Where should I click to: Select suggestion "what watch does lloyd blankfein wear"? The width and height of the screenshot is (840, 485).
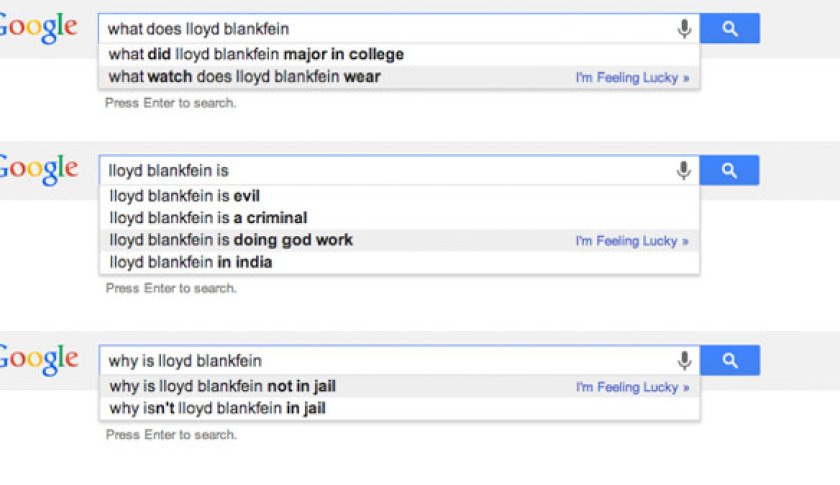click(245, 76)
